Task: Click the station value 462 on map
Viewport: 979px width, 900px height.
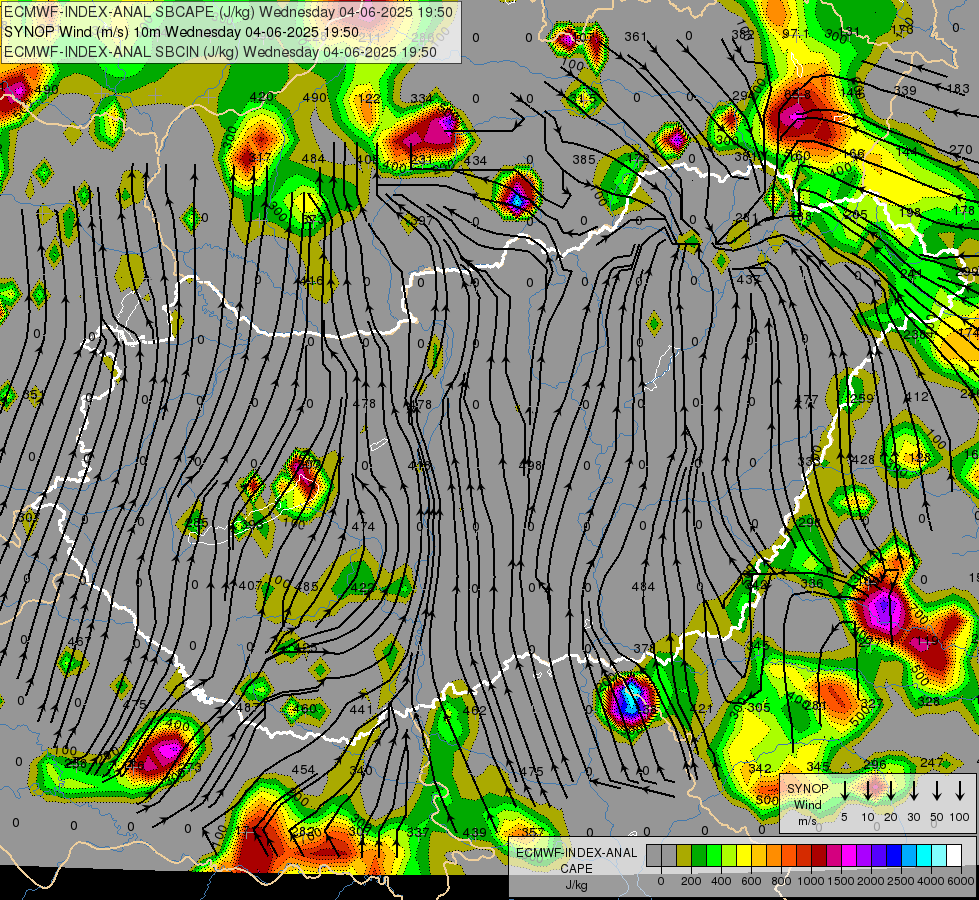Action: (475, 710)
